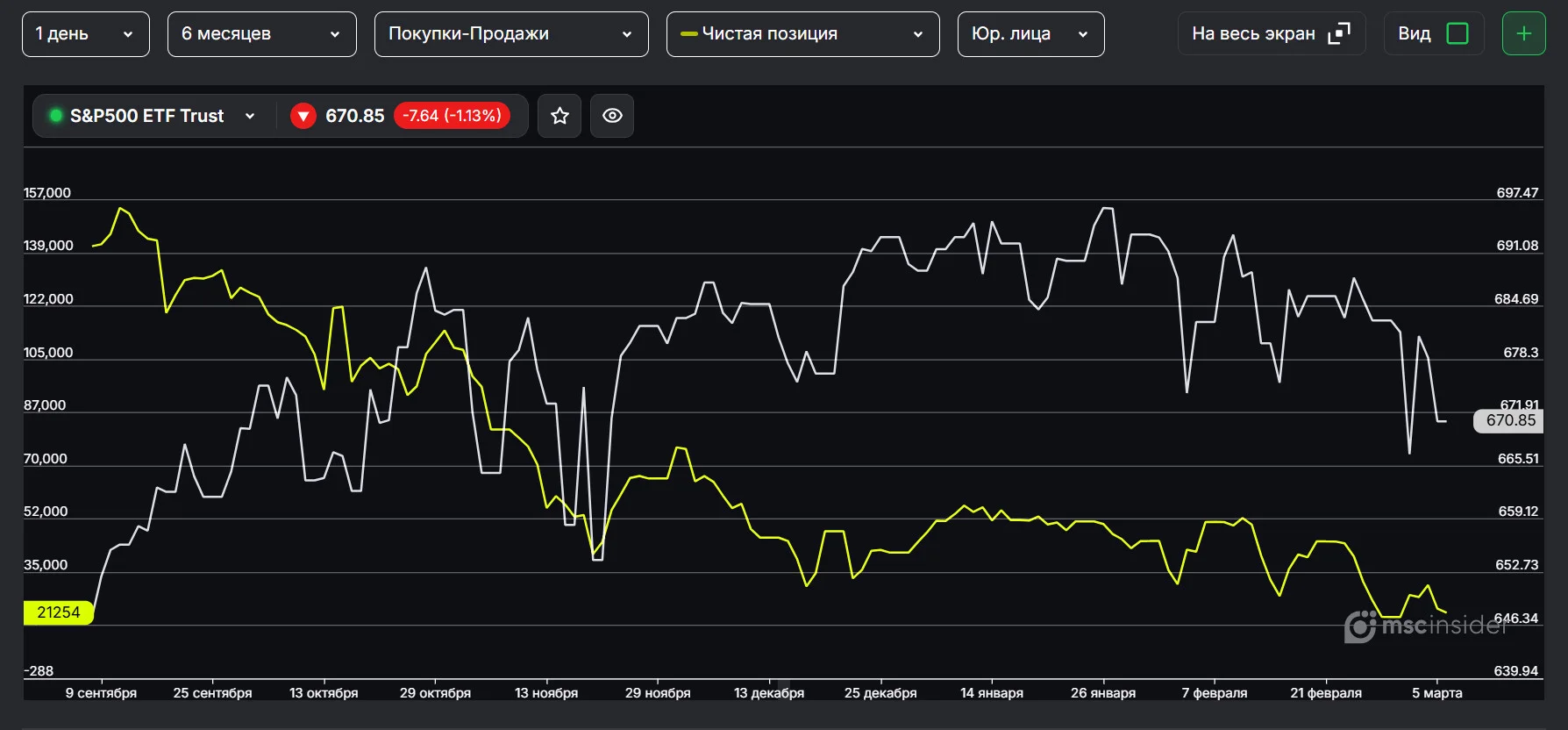
Task: Click the 684.69 right price axis value
Action: 1516,299
